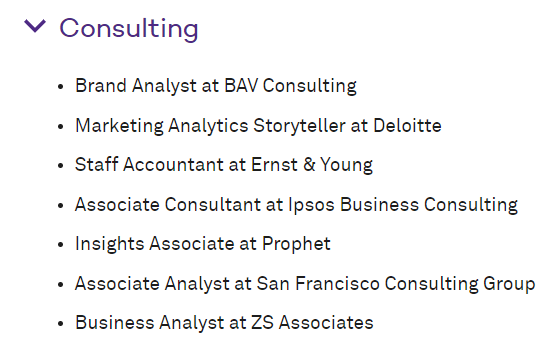Viewport: 560px width, 361px height.
Task: Click the bullet beside Business Analyst
Action: tap(60, 324)
